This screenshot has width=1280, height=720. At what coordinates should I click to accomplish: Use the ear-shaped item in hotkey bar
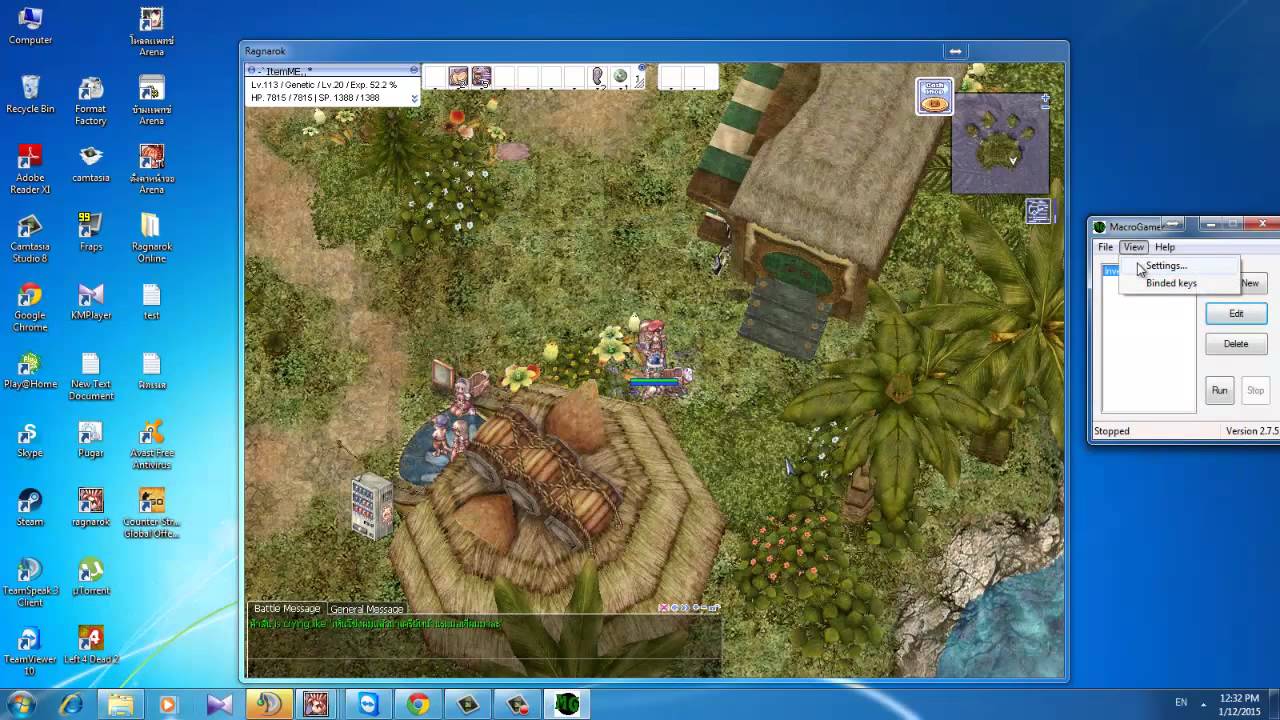(598, 77)
